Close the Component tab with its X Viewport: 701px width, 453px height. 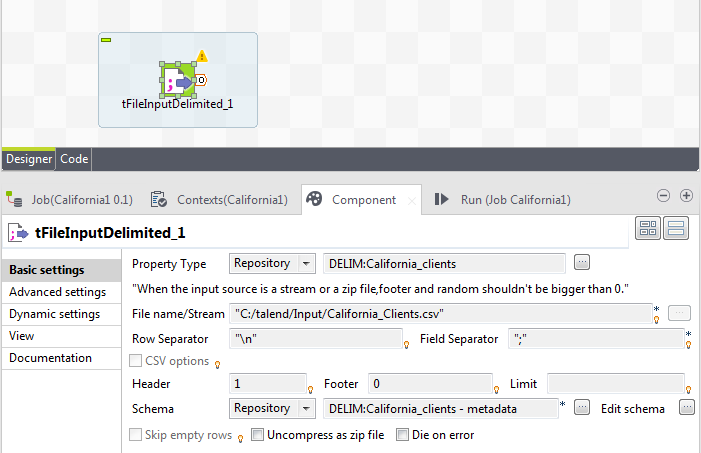pyautogui.click(x=412, y=201)
